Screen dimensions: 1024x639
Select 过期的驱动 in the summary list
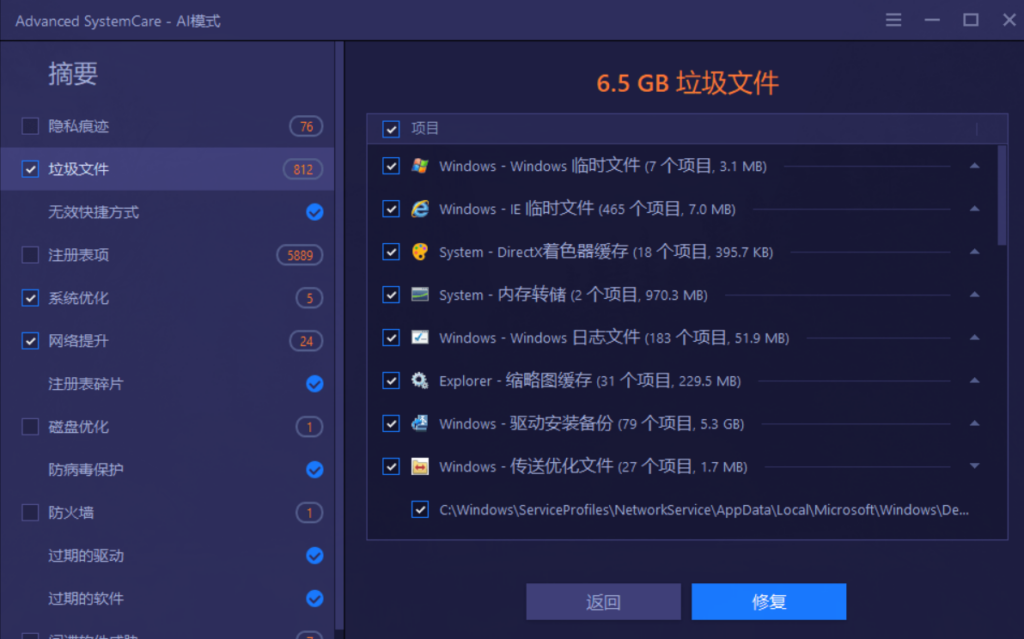pyautogui.click(x=86, y=556)
